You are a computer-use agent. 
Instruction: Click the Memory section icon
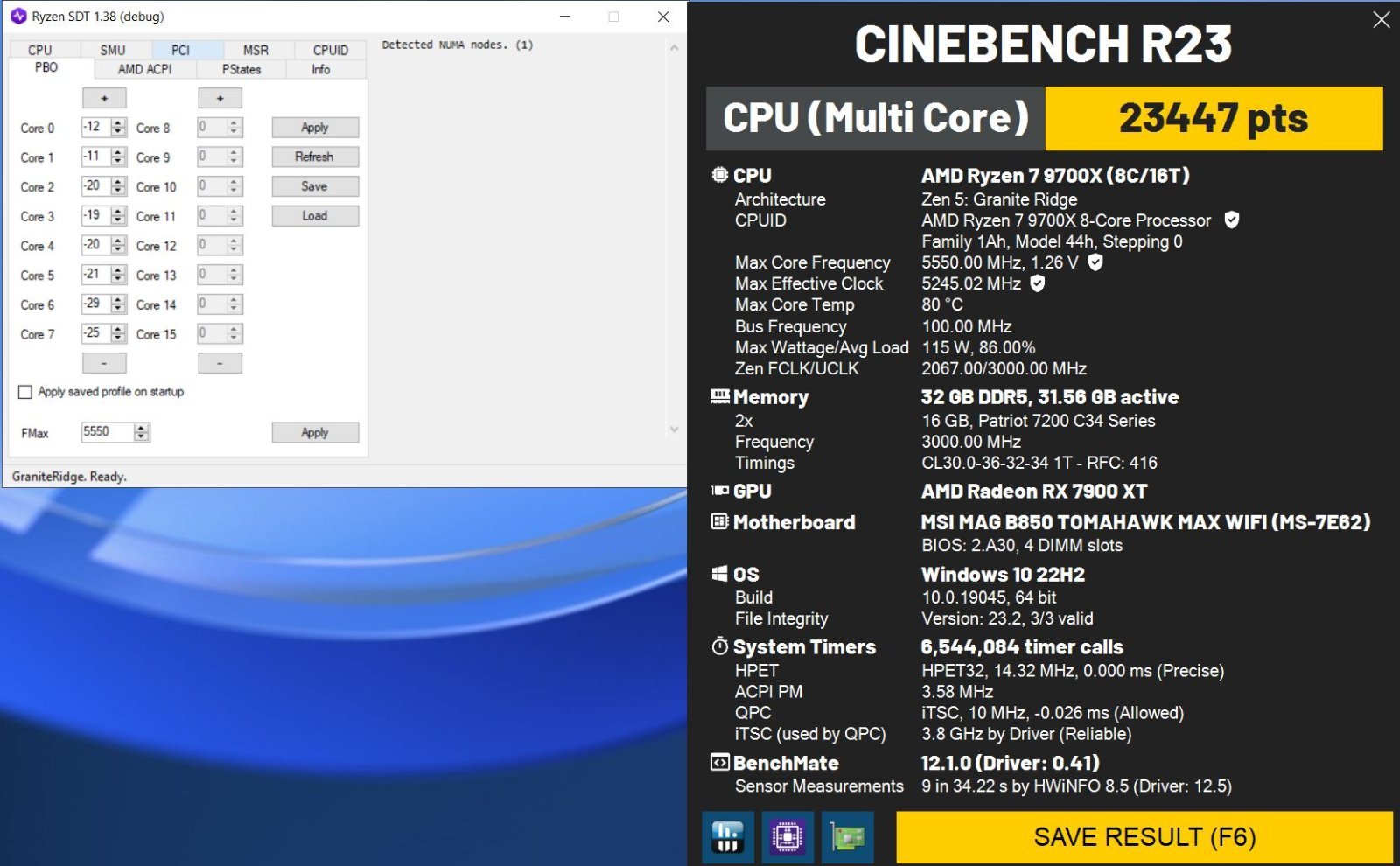coord(719,396)
